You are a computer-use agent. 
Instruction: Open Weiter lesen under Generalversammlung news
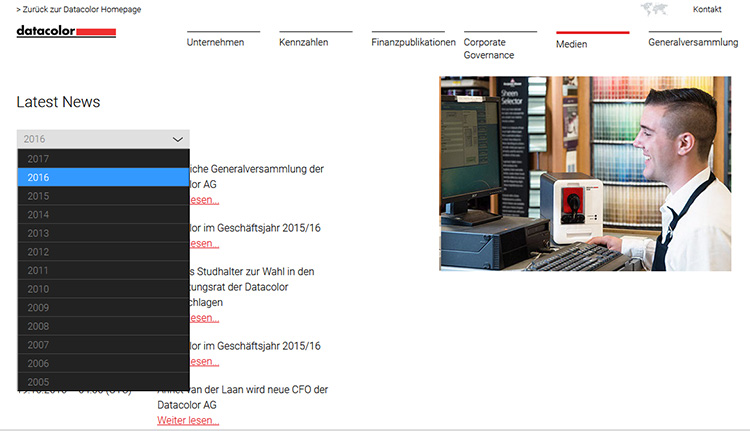[204, 200]
